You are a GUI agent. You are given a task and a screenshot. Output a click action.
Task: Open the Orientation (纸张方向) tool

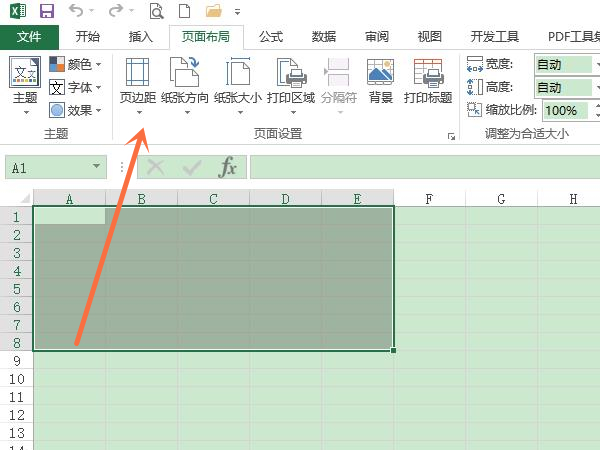(185, 80)
